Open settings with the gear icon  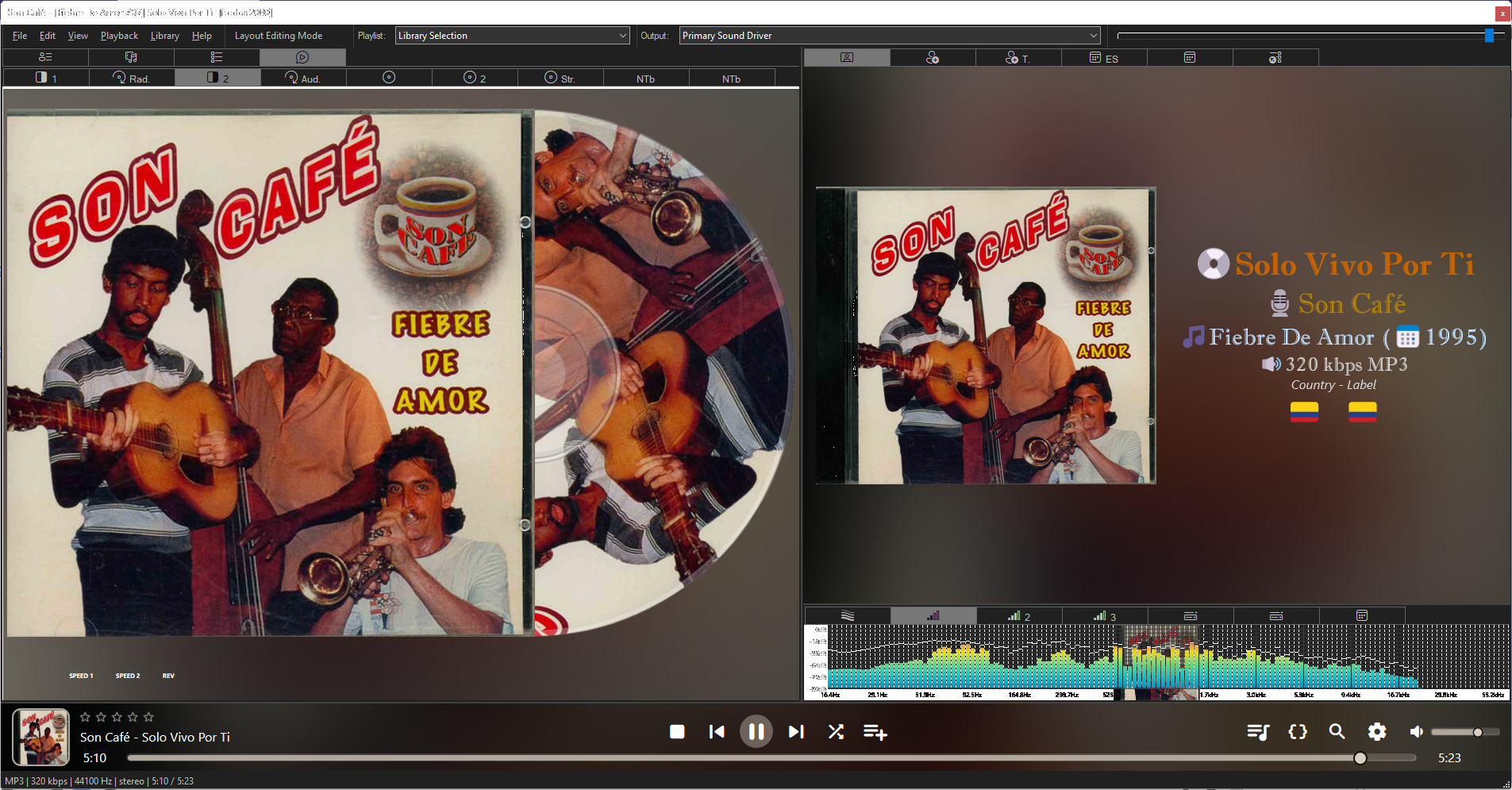click(x=1377, y=732)
